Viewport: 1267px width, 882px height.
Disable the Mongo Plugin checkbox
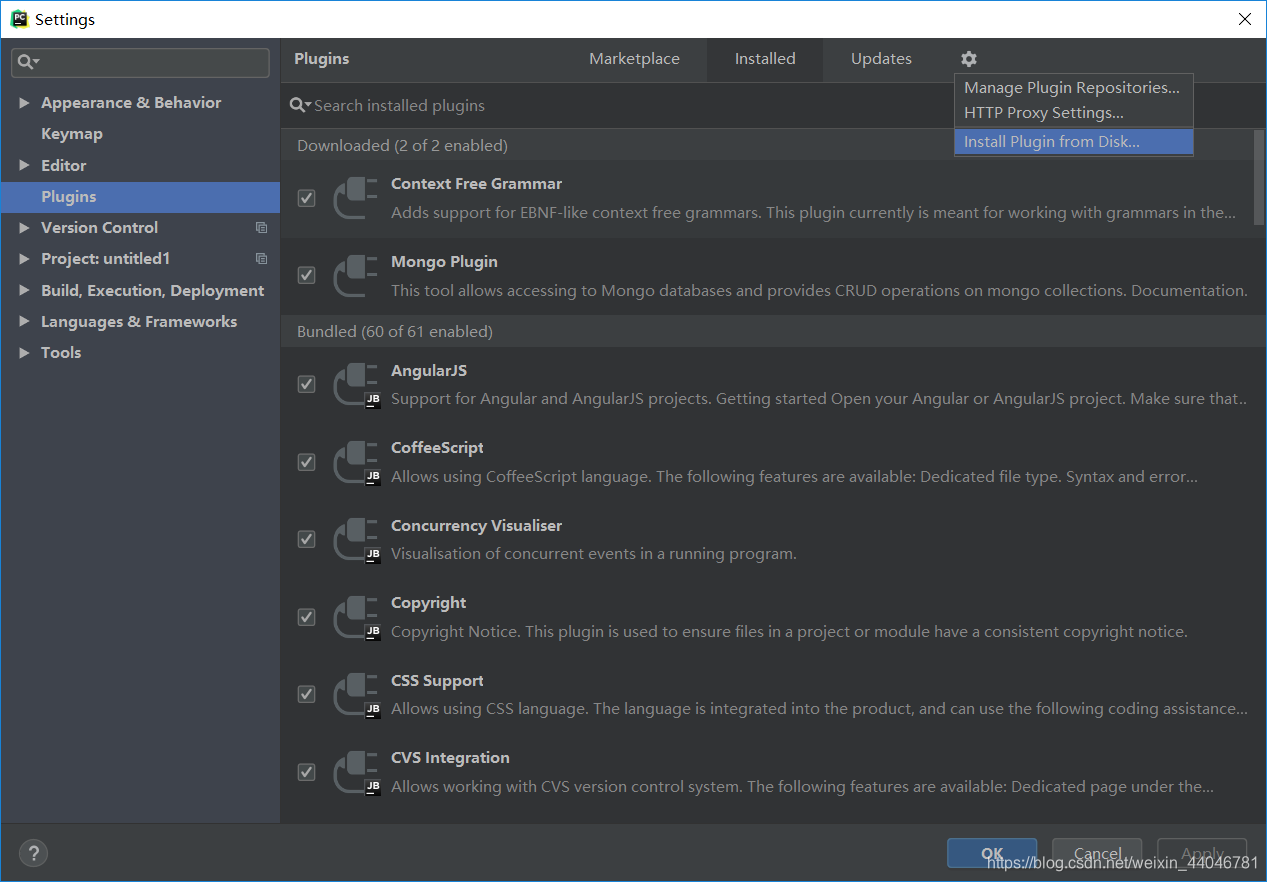click(306, 275)
